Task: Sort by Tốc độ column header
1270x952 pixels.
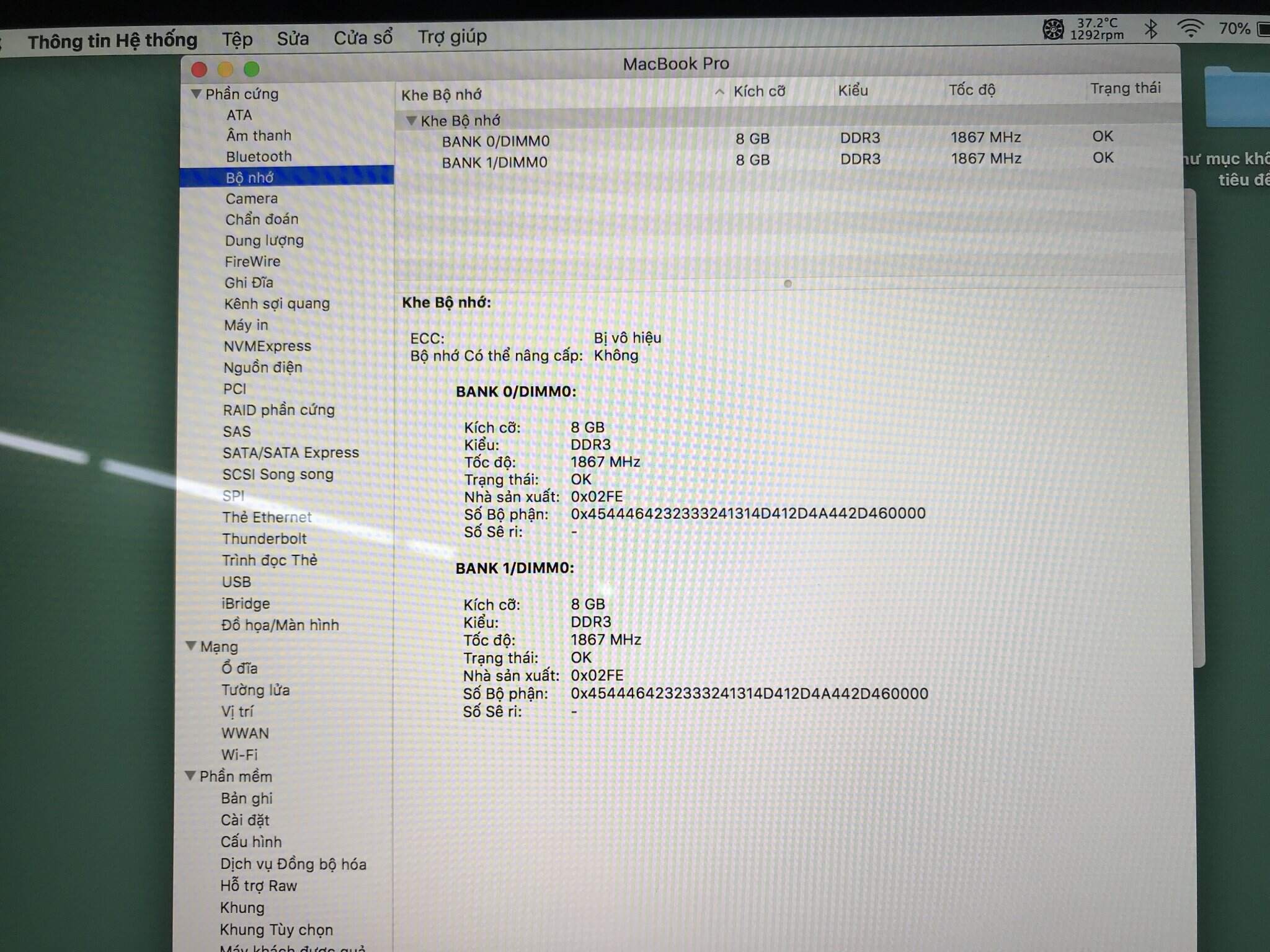Action: pos(972,90)
